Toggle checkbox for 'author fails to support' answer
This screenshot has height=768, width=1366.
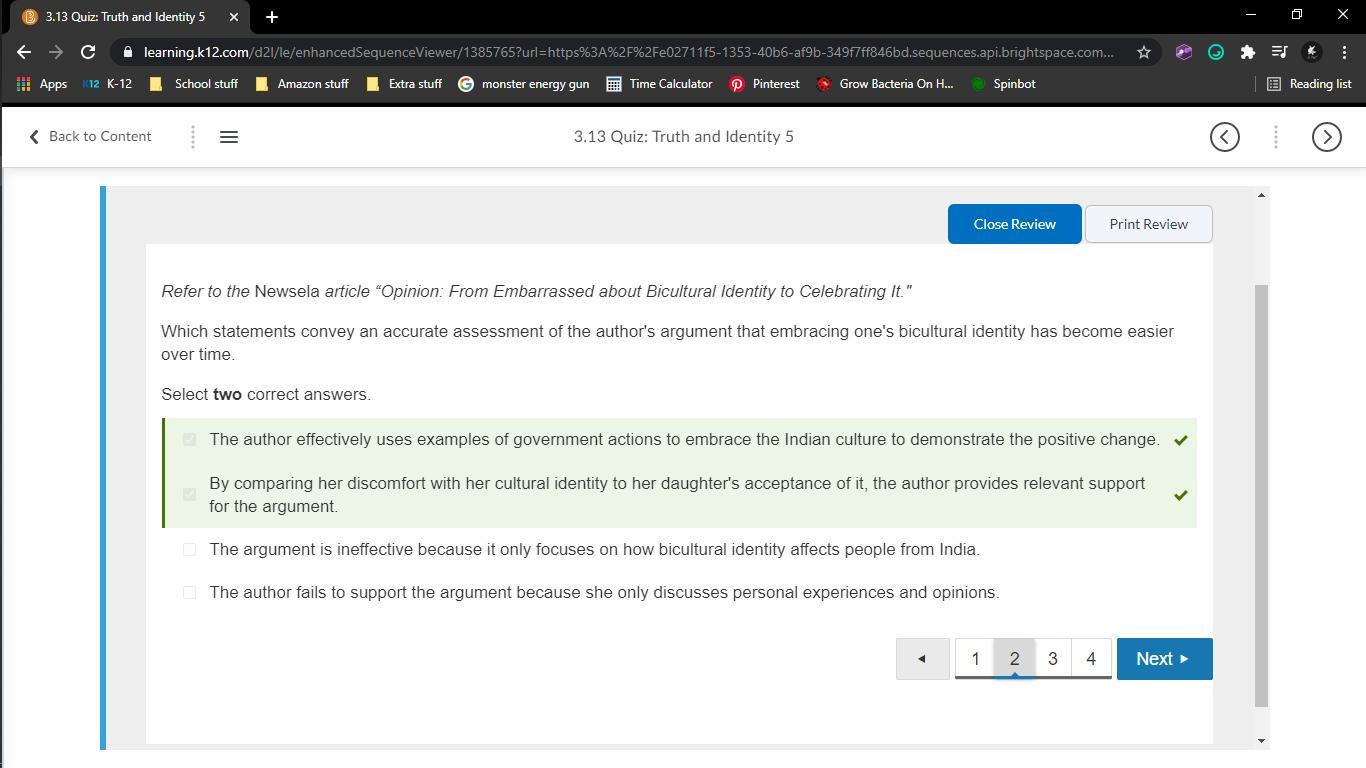tap(190, 593)
